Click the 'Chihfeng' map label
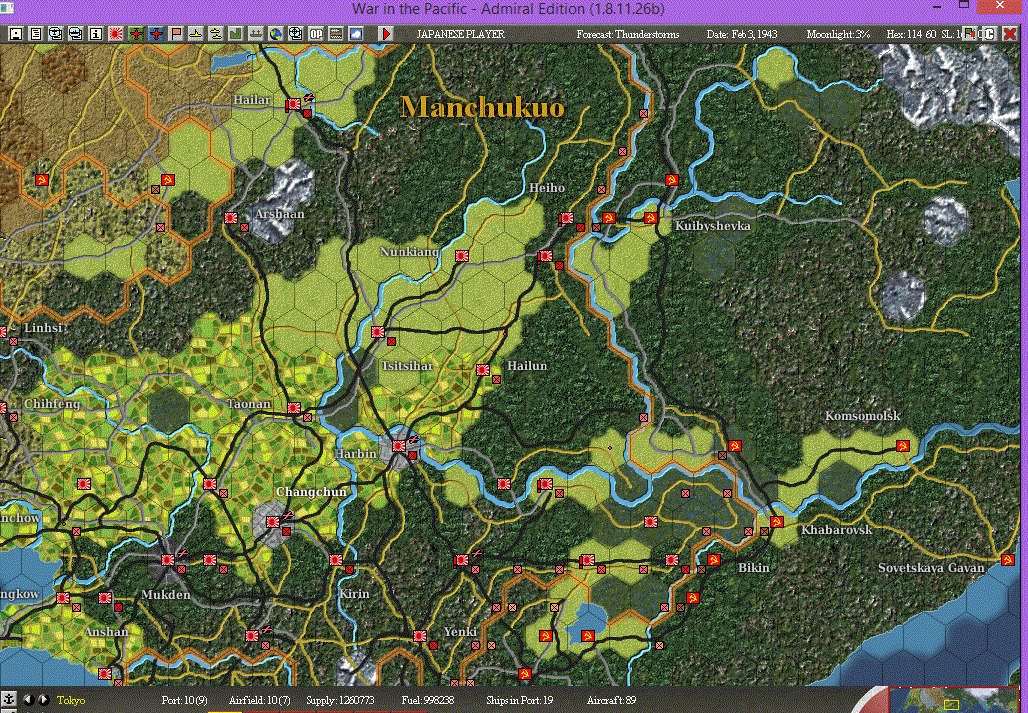 [52, 404]
